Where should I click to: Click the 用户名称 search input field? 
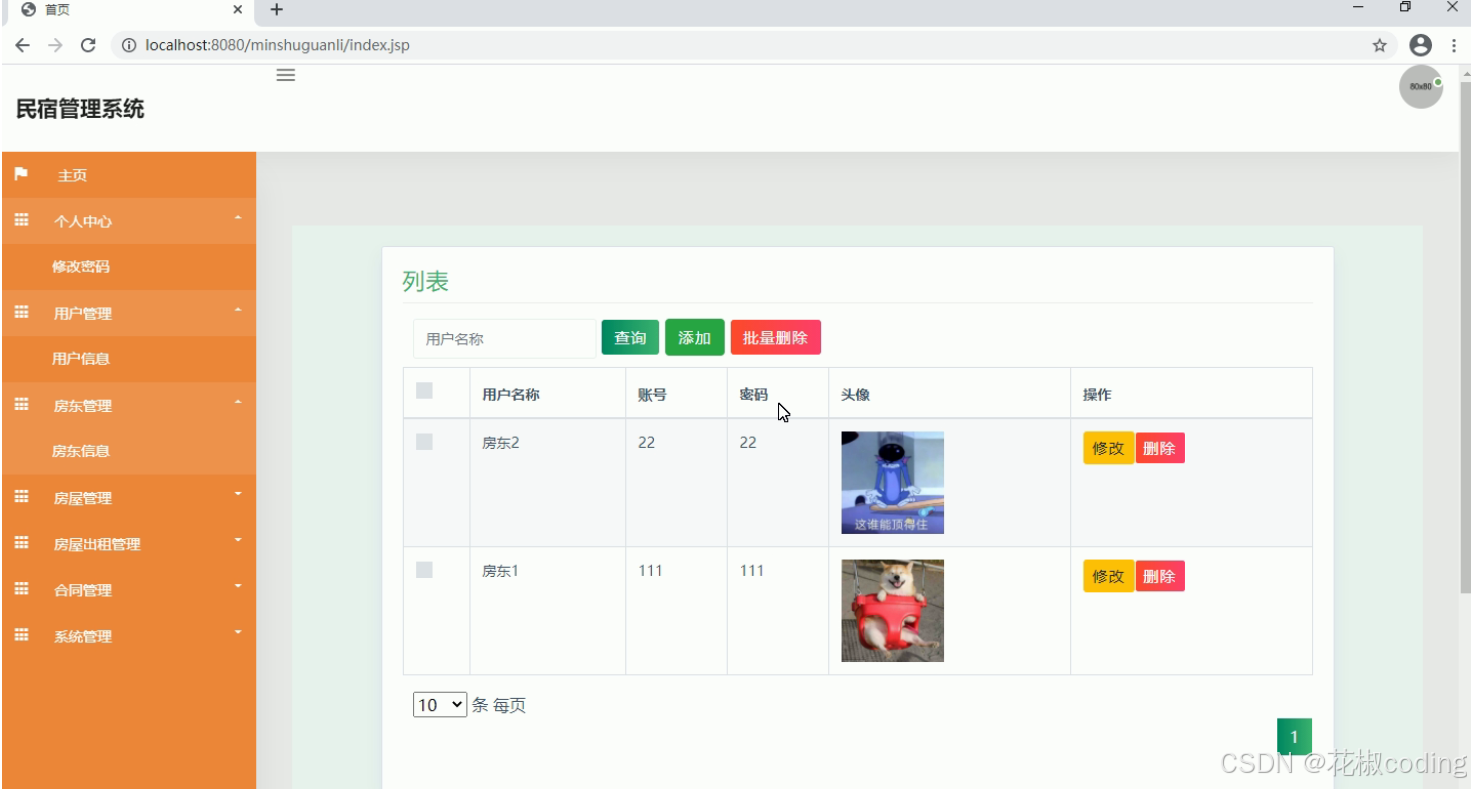coord(503,338)
